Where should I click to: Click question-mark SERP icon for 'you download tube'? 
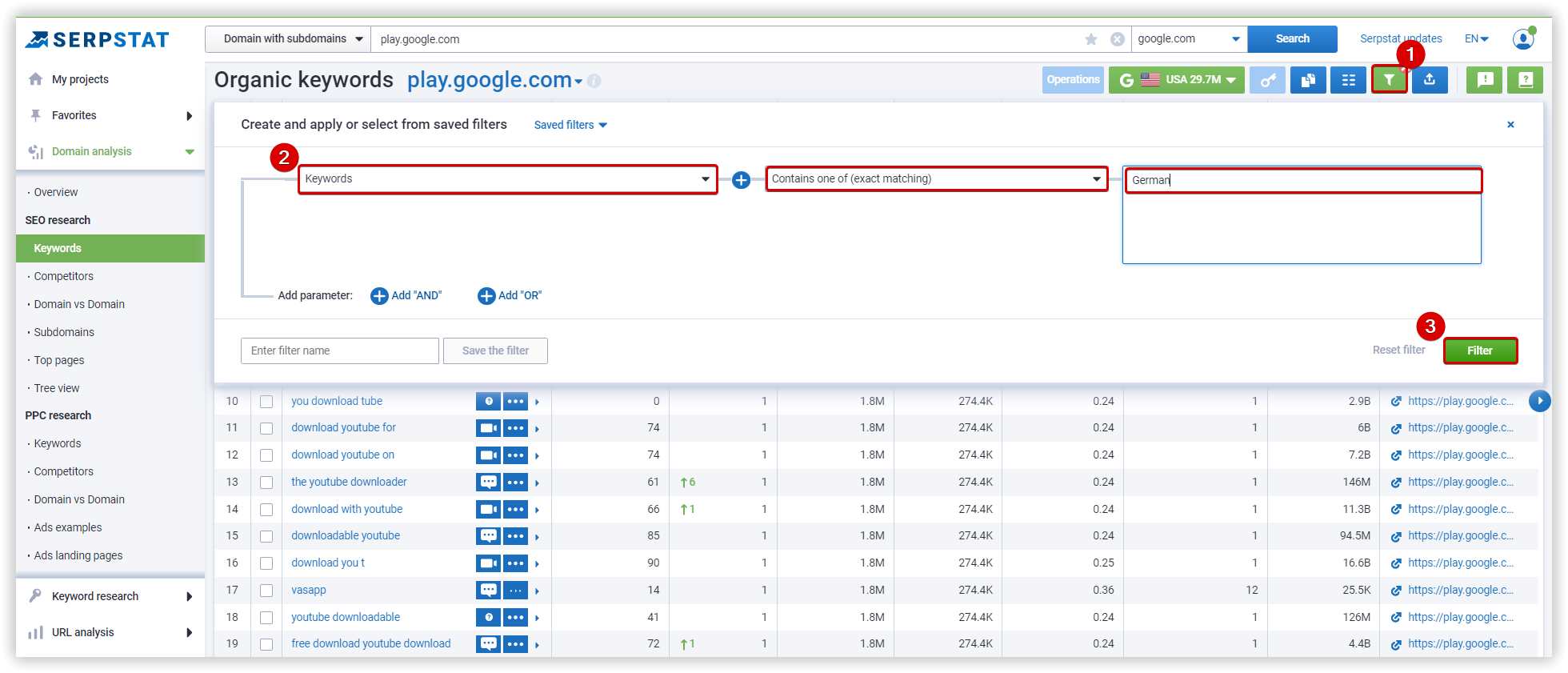pos(488,402)
